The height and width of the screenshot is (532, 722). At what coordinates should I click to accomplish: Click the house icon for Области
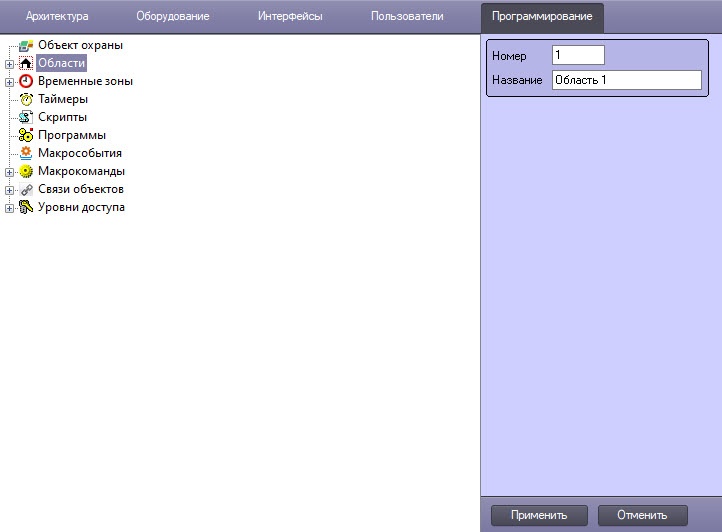pyautogui.click(x=26, y=63)
